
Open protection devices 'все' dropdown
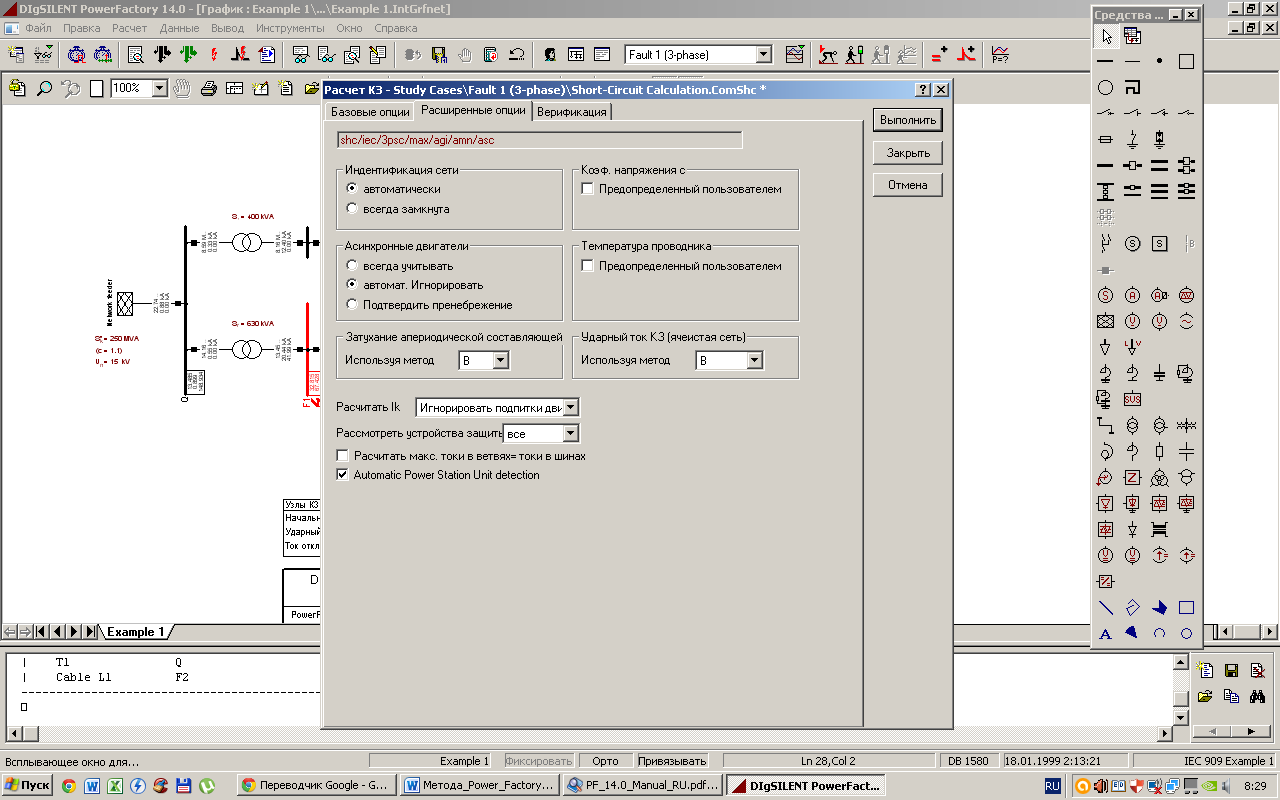click(571, 434)
